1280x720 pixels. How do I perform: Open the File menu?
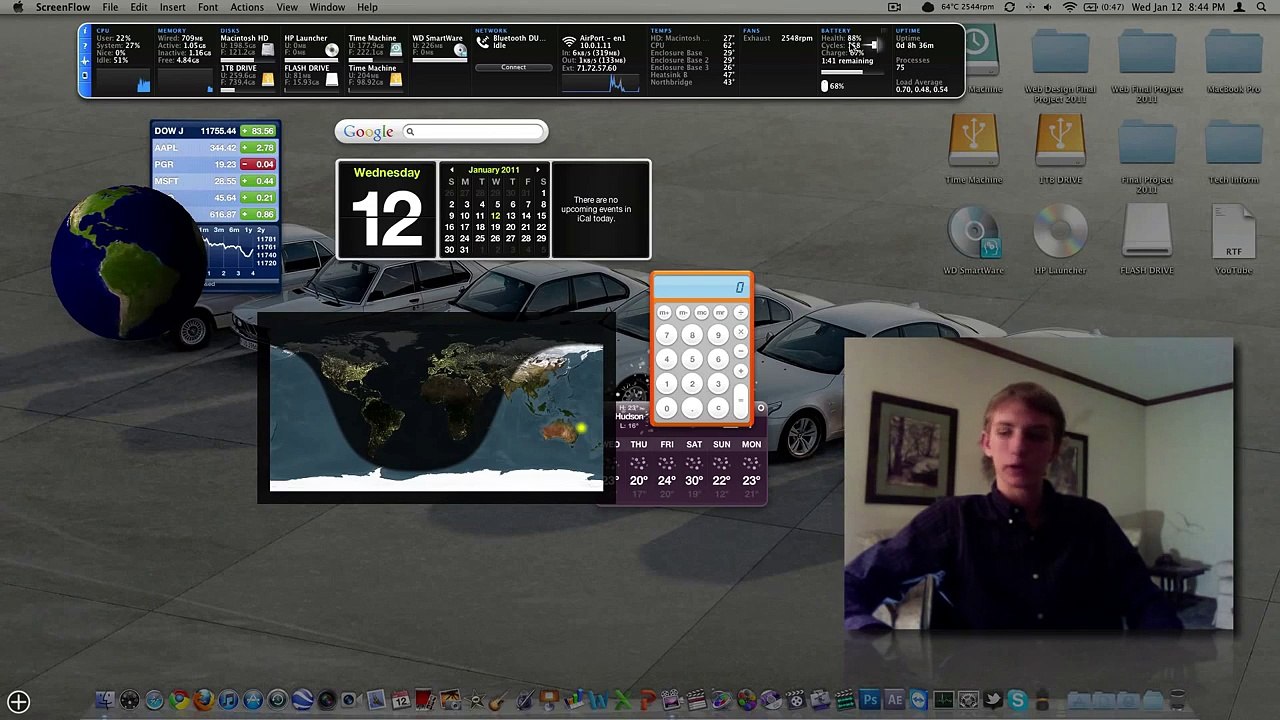pyautogui.click(x=110, y=7)
